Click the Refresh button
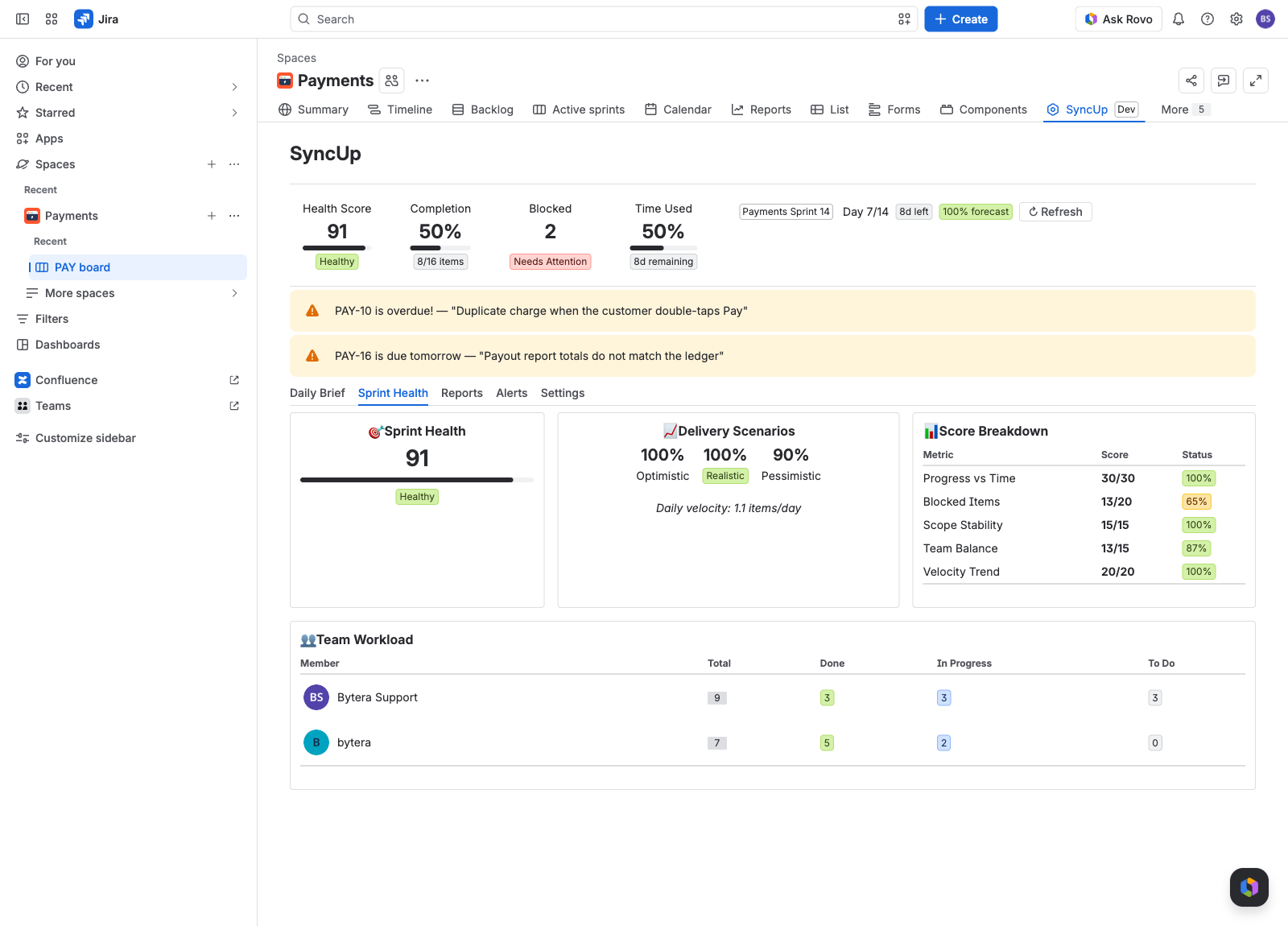This screenshot has width=1288, height=926. (x=1055, y=212)
